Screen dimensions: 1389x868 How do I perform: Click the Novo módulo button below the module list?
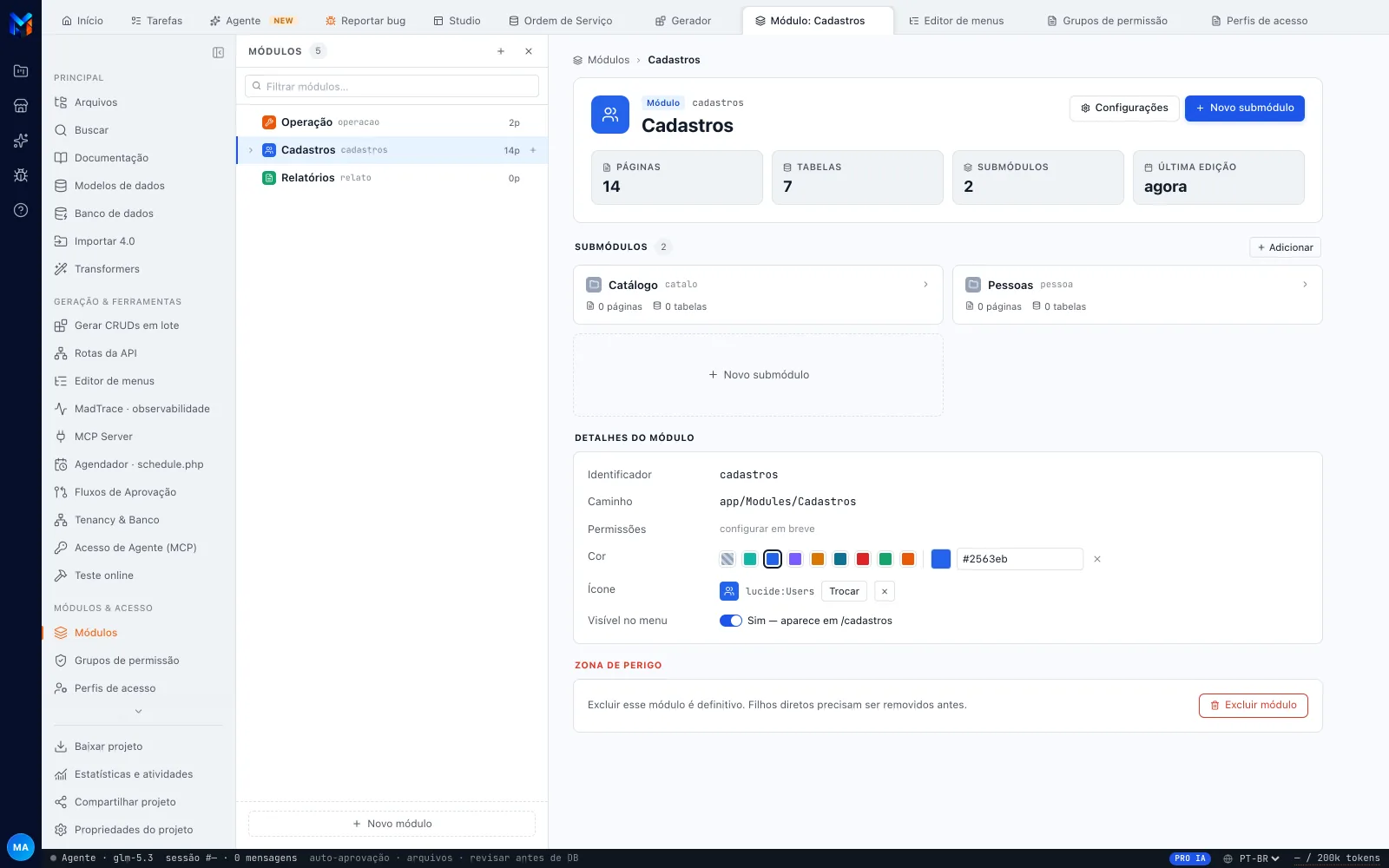(392, 824)
